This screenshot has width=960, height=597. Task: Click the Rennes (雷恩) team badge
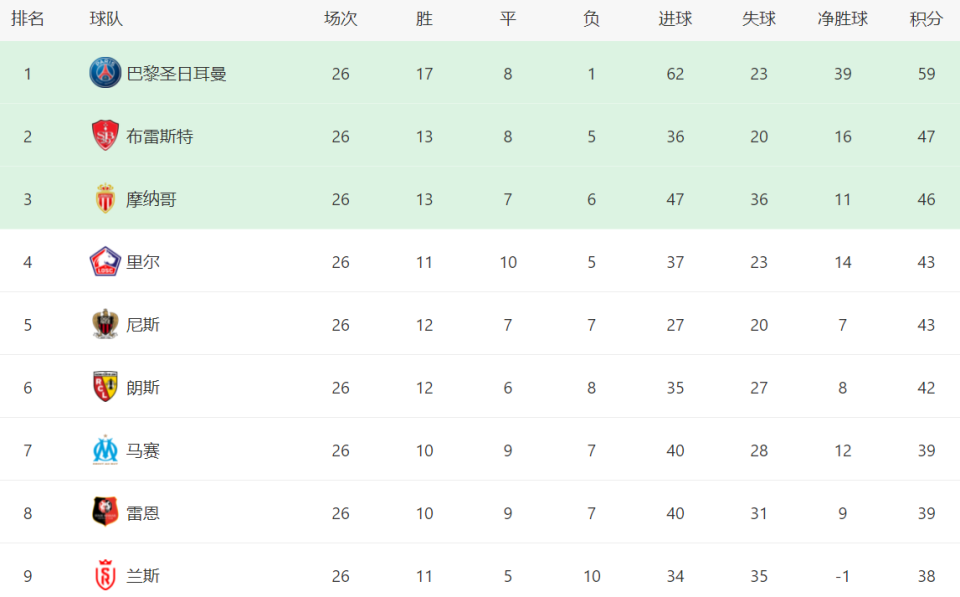(105, 513)
